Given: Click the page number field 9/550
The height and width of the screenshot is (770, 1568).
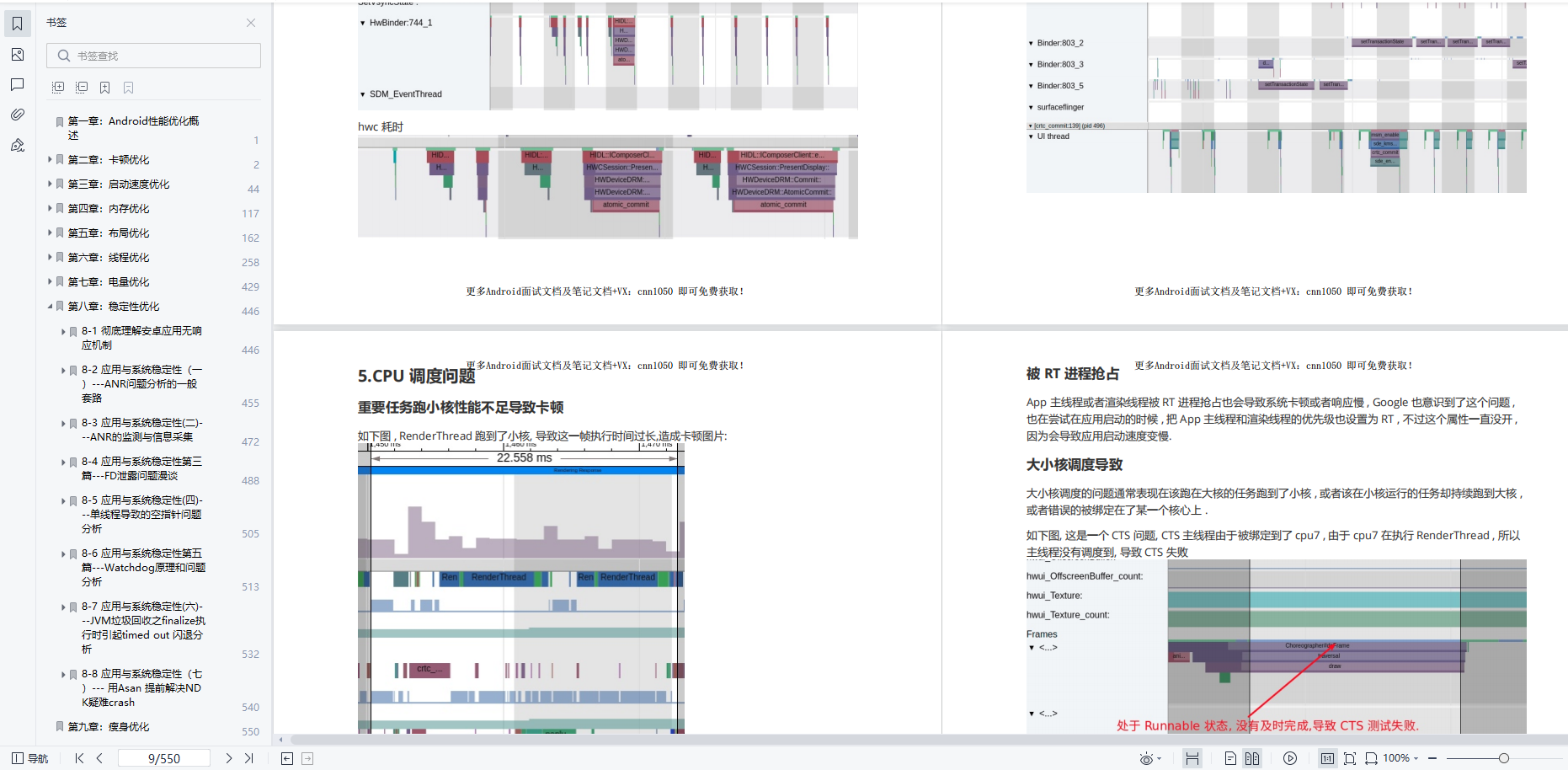Looking at the screenshot, I should tap(164, 758).
